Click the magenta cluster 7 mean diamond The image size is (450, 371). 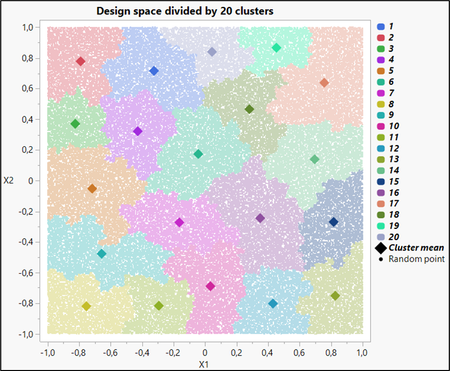pos(179,222)
